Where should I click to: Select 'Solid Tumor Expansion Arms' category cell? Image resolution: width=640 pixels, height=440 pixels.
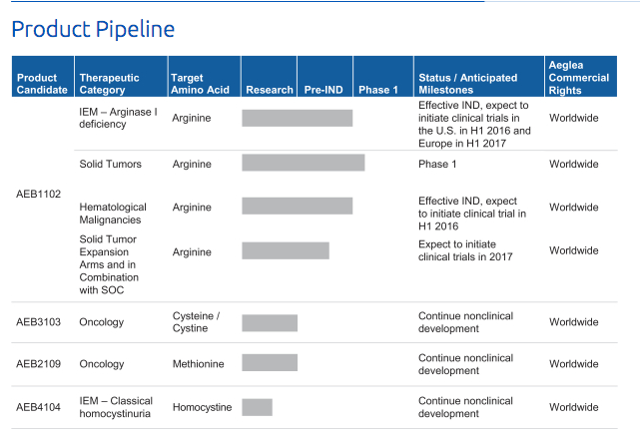(x=109, y=264)
